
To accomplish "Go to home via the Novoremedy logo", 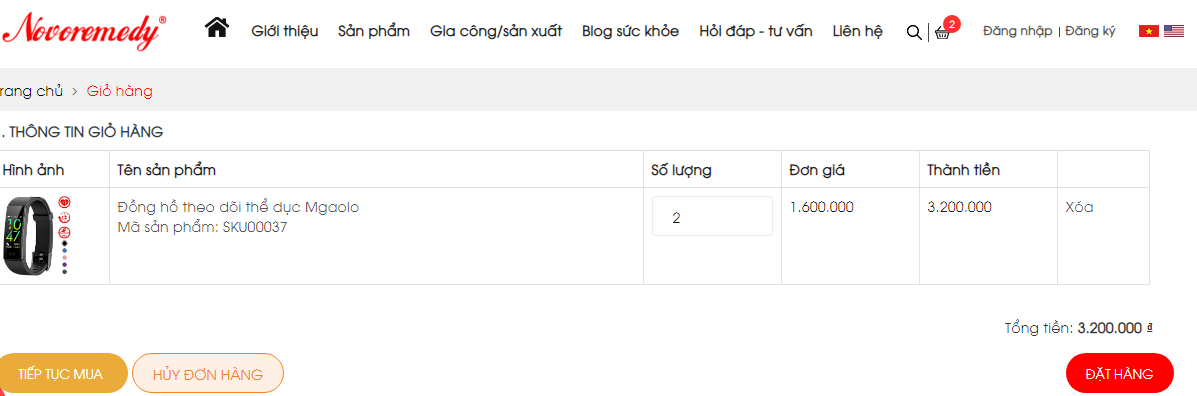I will coord(84,31).
